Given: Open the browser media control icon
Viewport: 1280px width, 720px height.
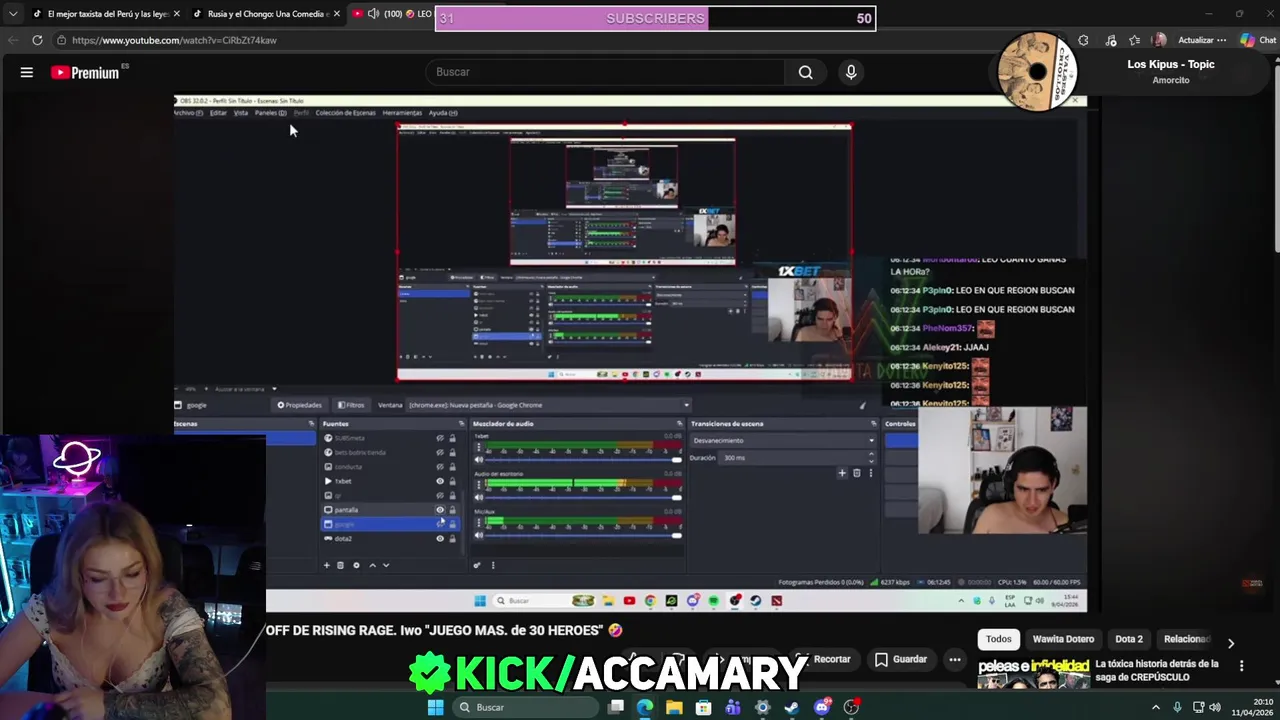Looking at the screenshot, I should click(x=1110, y=40).
